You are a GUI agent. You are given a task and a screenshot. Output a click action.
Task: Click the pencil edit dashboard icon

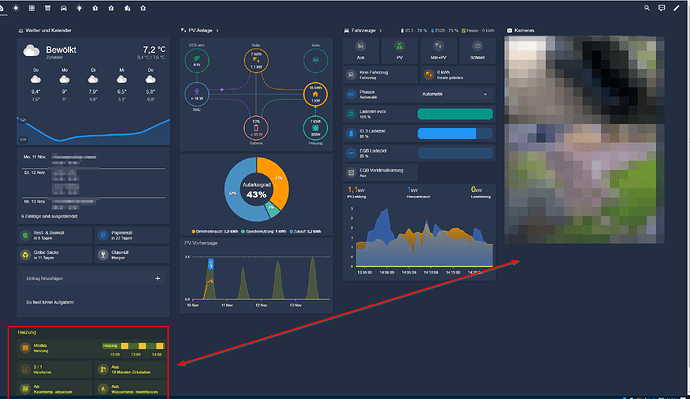click(x=676, y=8)
